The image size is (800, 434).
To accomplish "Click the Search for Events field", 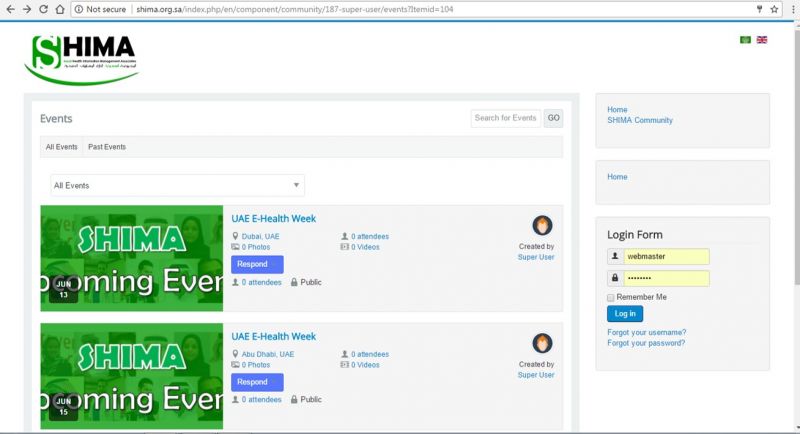I will 506,118.
